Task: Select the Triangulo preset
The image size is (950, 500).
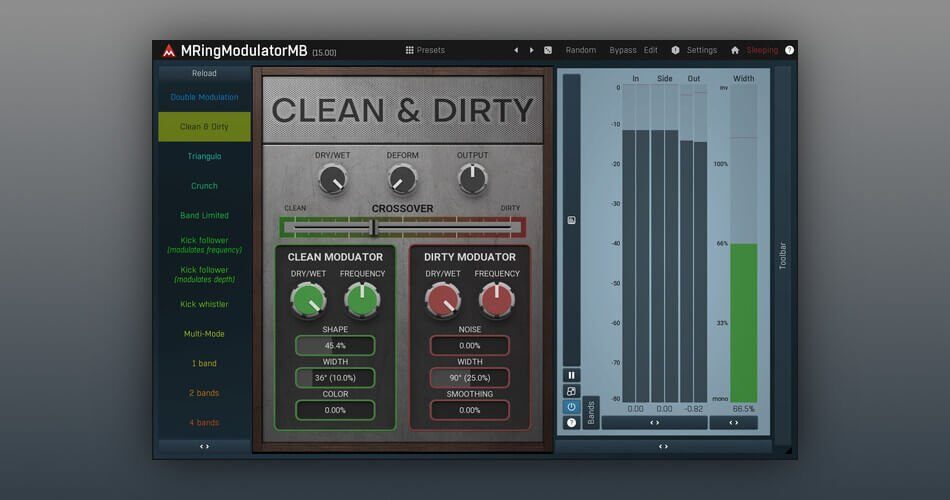Action: point(204,156)
